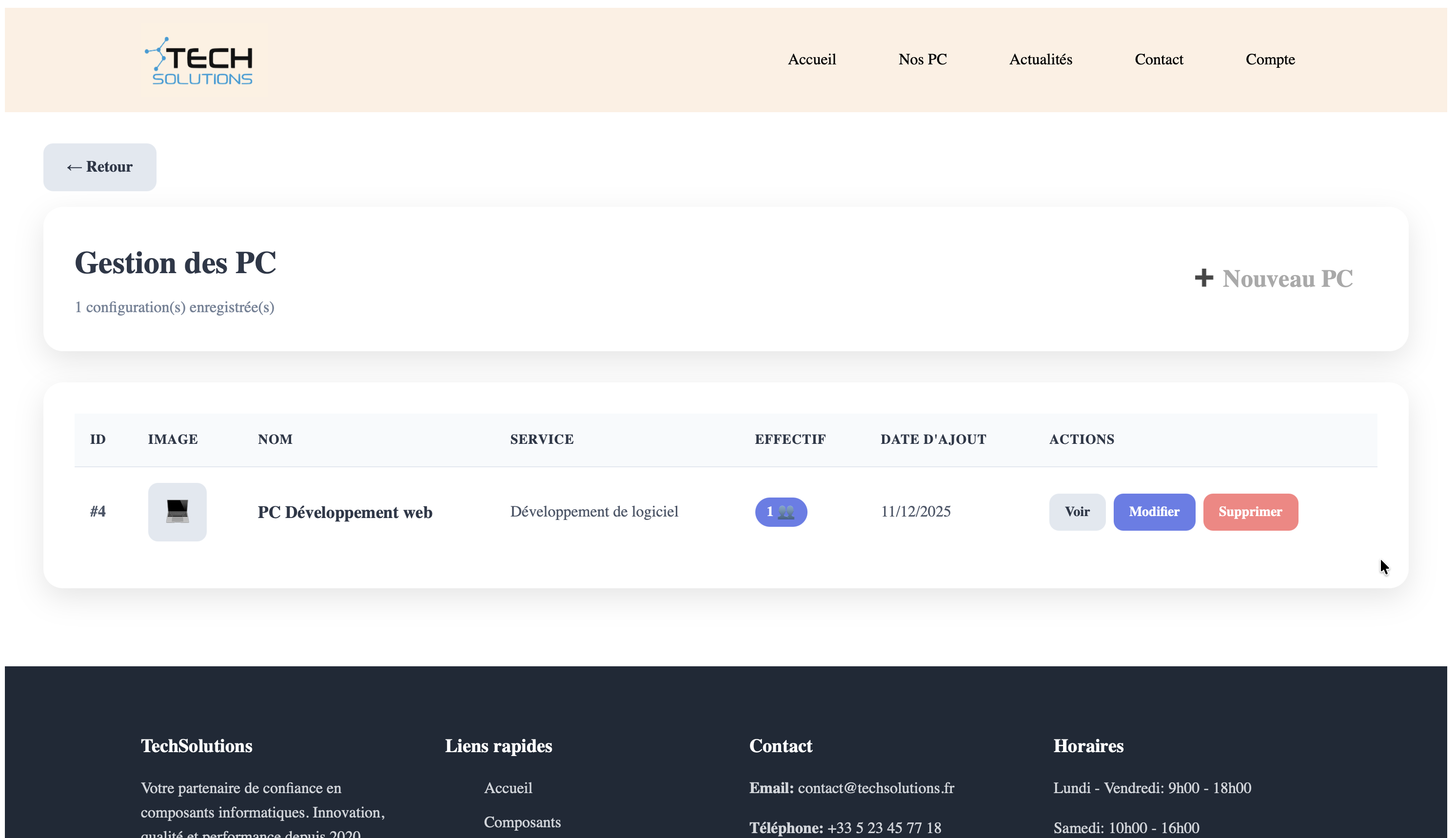The width and height of the screenshot is (1456, 838).
Task: Navigate to Contact in header
Action: point(1159,60)
